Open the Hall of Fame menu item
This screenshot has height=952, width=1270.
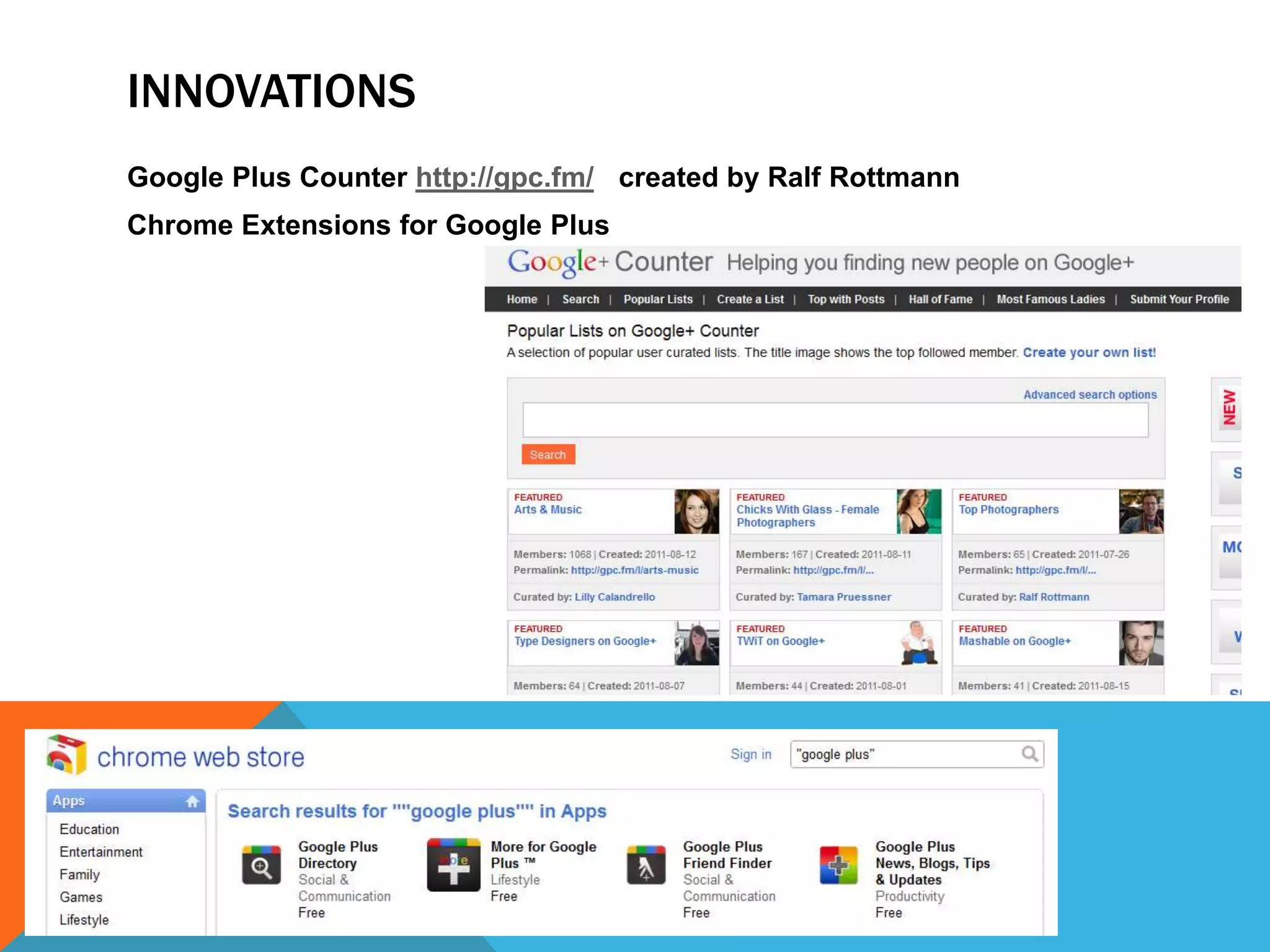click(940, 299)
